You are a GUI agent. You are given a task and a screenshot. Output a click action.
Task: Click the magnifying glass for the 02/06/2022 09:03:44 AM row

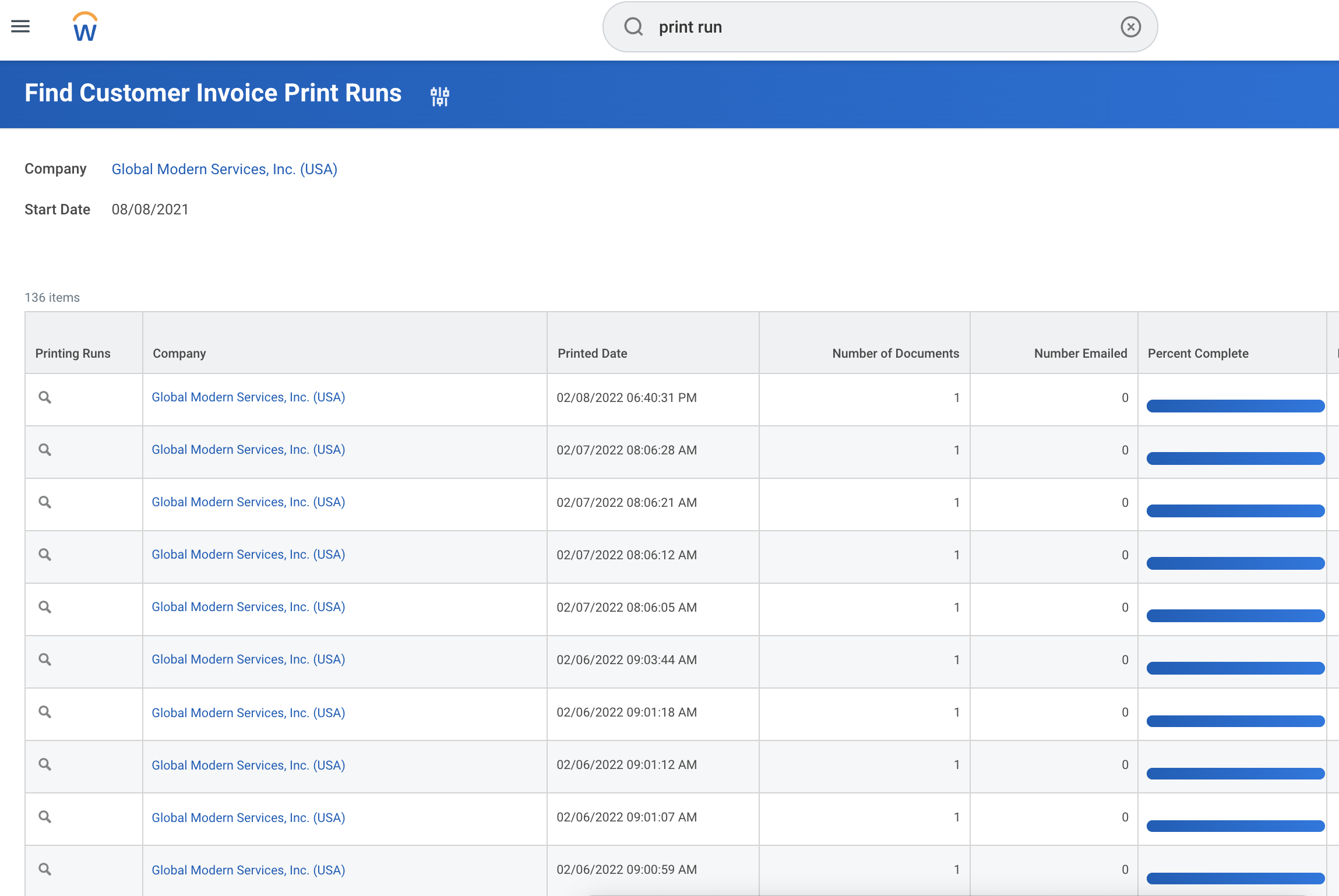pyautogui.click(x=45, y=659)
